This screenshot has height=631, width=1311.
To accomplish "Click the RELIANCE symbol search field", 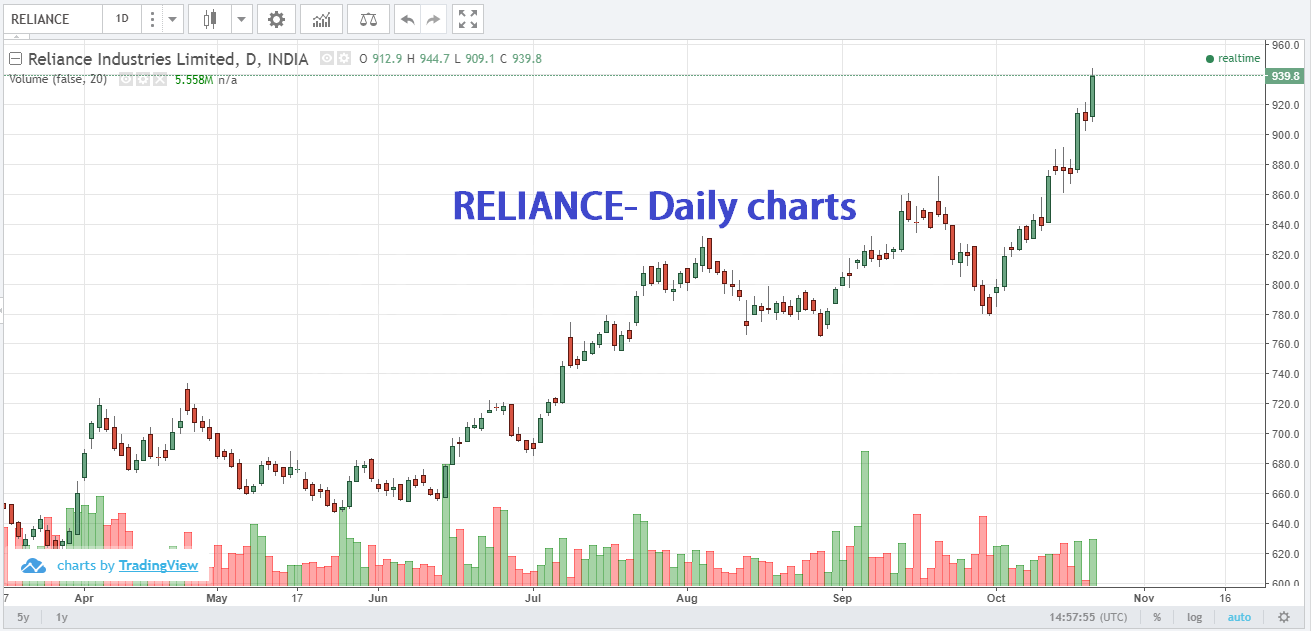I will pos(53,19).
